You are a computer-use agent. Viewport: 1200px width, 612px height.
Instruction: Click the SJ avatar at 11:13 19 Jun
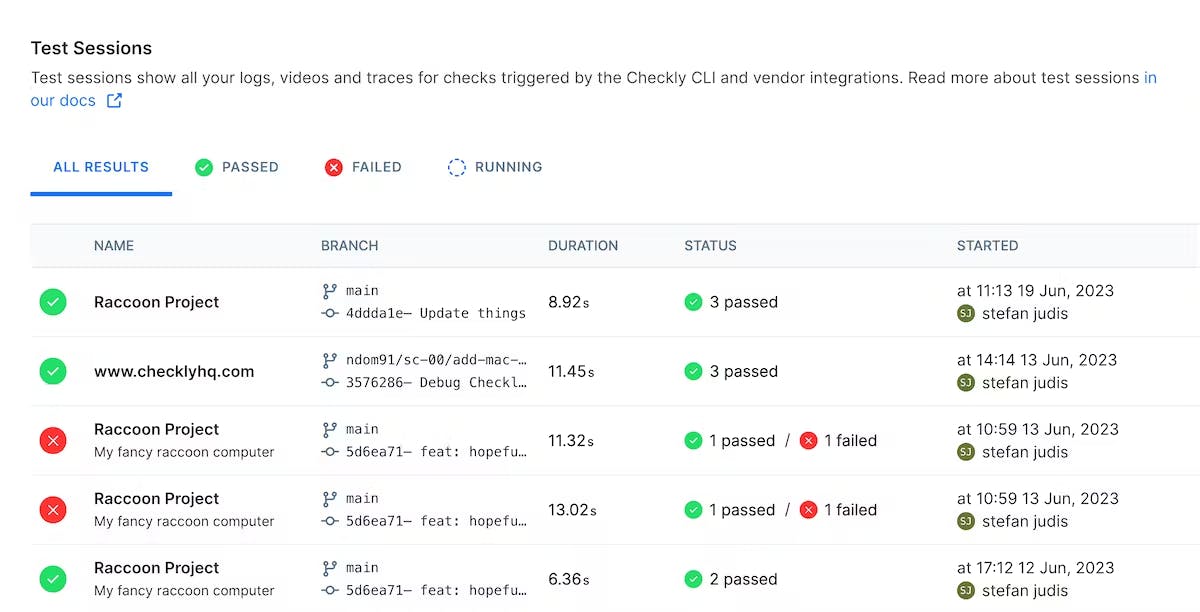(965, 313)
